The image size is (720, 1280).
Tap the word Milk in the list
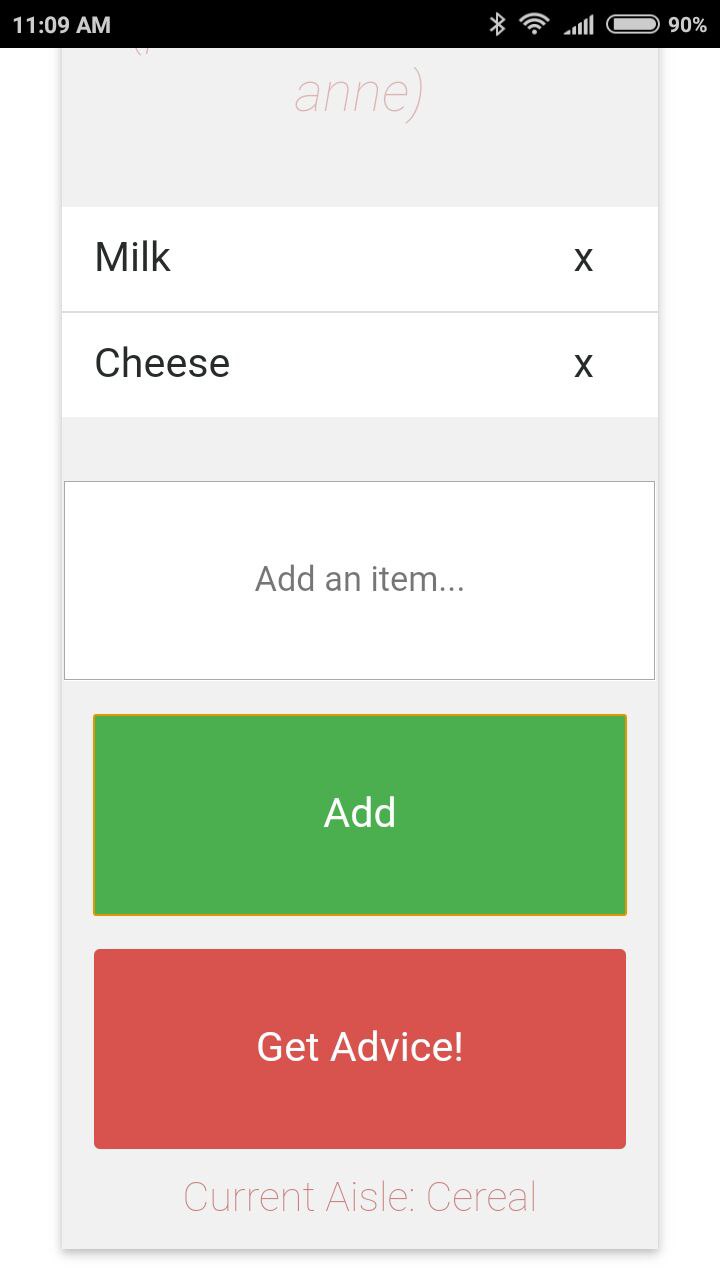133,257
